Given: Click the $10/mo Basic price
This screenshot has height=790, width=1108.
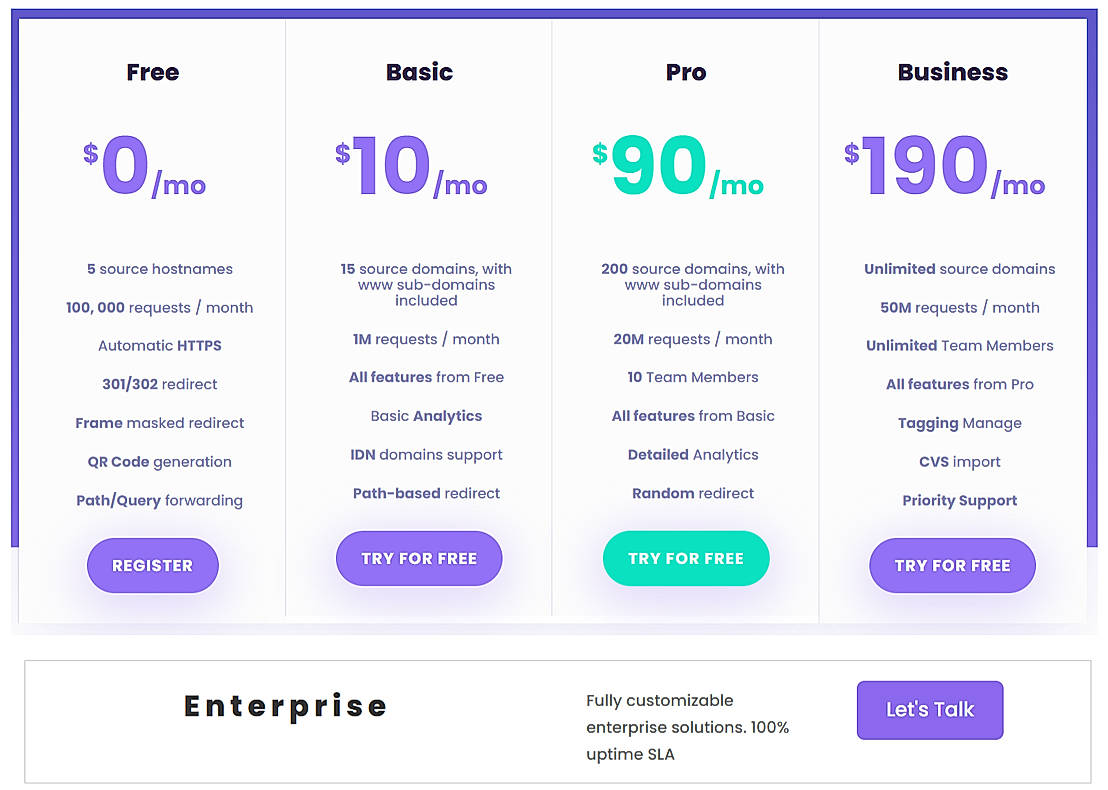Looking at the screenshot, I should point(411,167).
